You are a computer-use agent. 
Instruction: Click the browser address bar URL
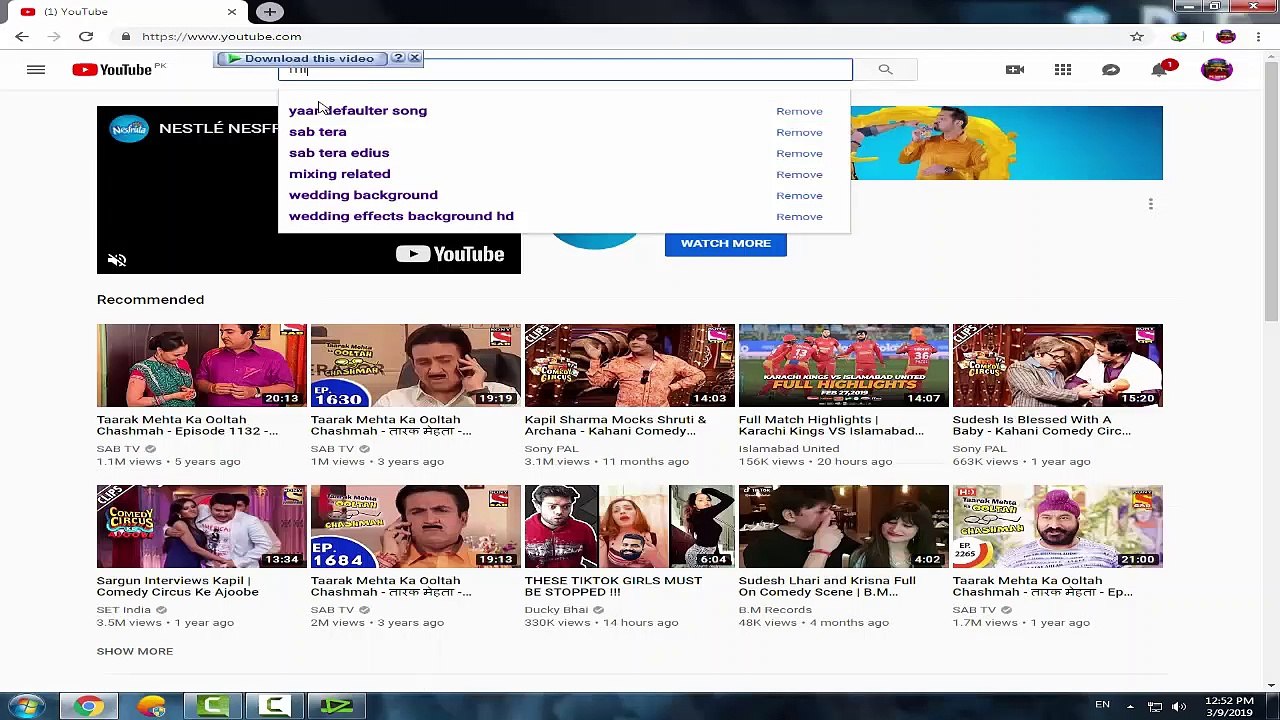click(x=222, y=36)
